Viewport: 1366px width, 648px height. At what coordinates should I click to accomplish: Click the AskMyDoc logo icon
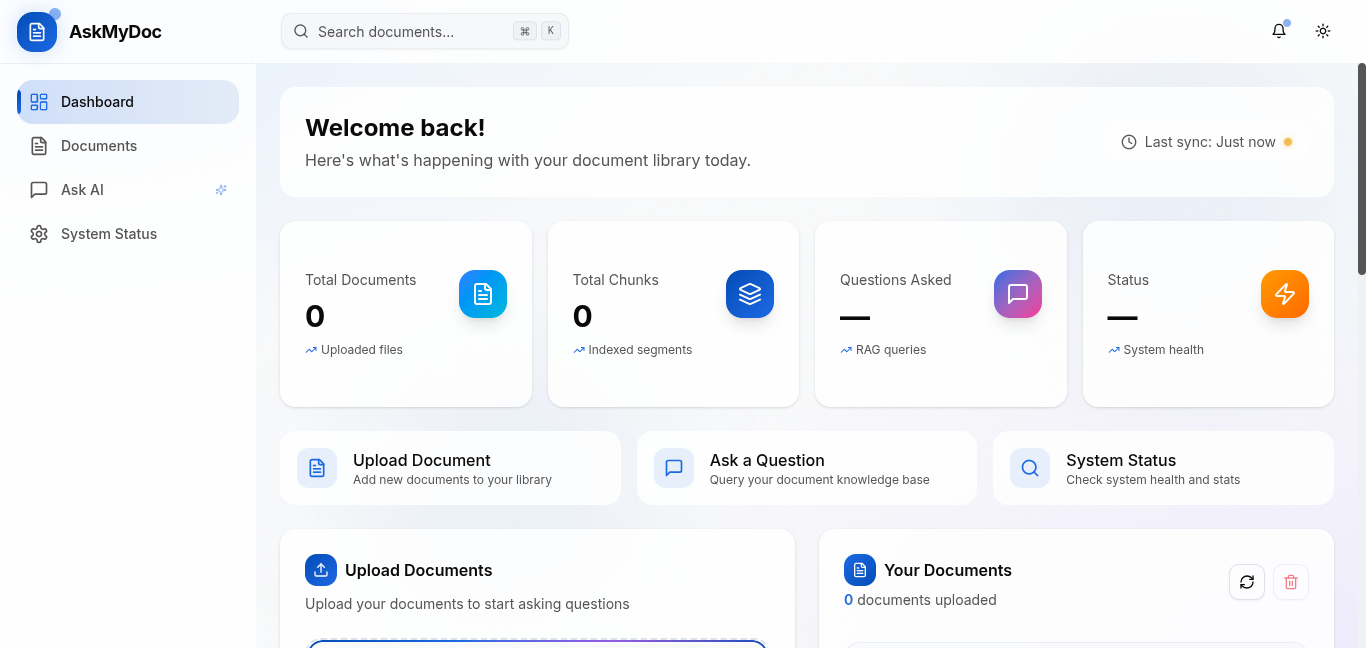pyautogui.click(x=36, y=31)
